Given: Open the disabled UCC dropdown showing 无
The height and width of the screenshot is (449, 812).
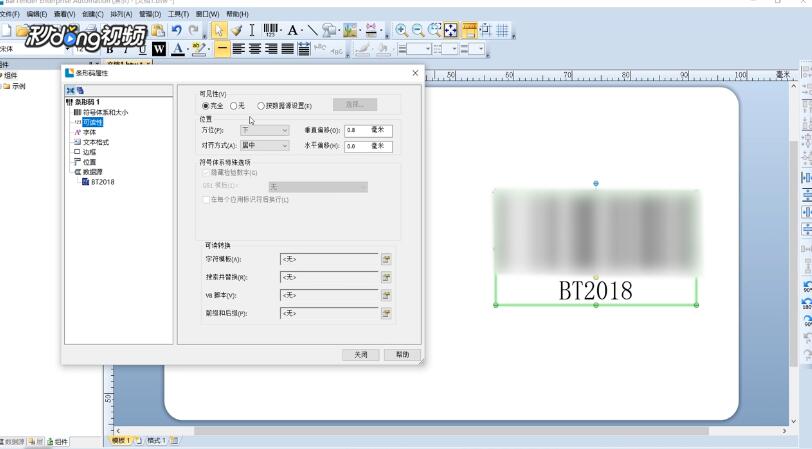Looking at the screenshot, I should (318, 186).
